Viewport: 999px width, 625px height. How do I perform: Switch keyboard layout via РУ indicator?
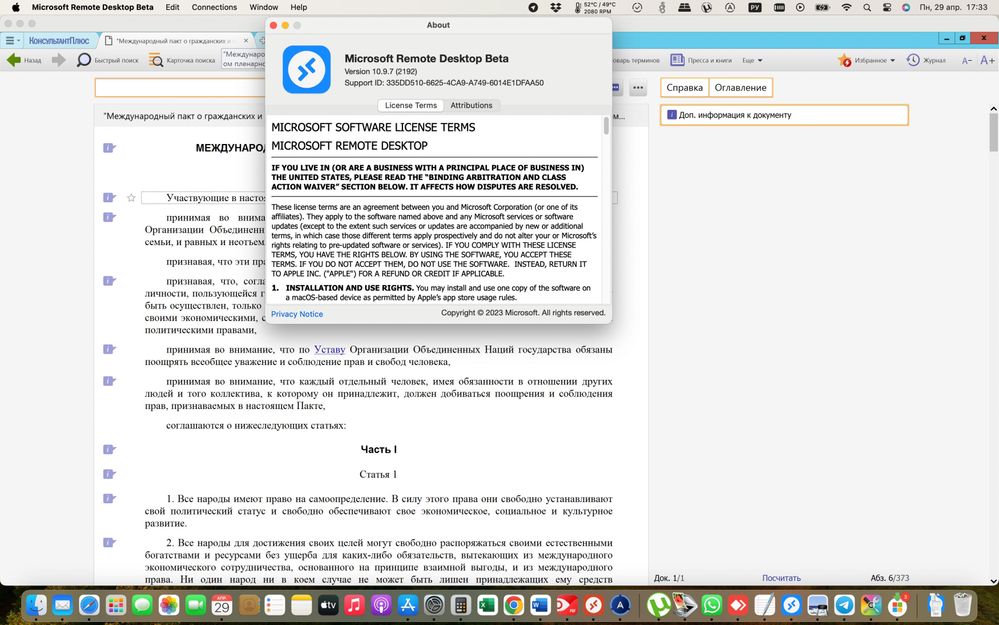click(755, 8)
